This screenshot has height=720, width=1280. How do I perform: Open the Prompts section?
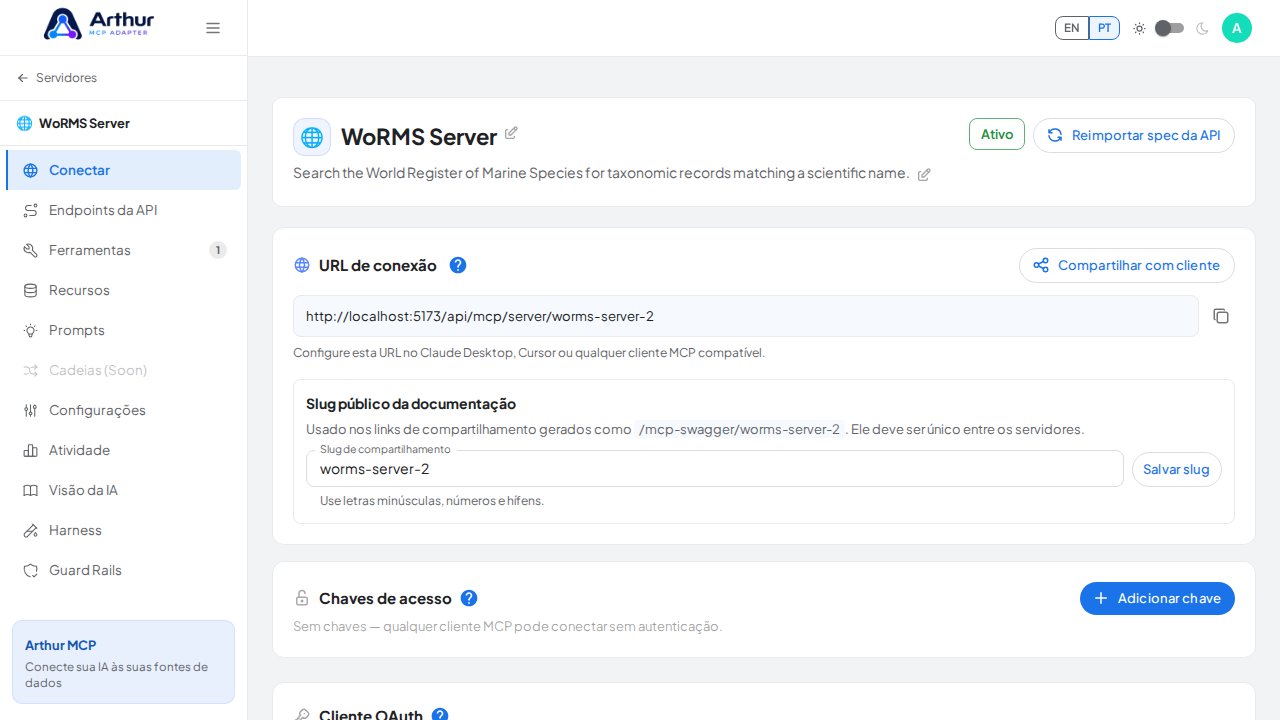(x=124, y=330)
